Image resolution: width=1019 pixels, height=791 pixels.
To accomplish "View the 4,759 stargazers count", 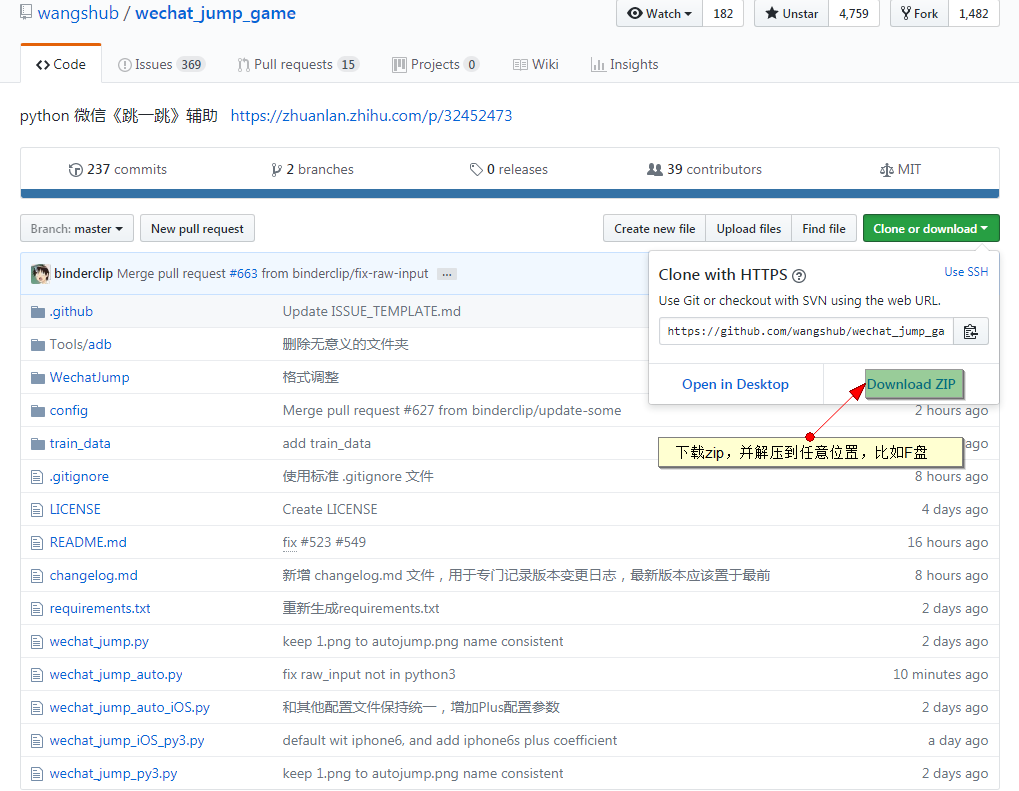I will [853, 14].
